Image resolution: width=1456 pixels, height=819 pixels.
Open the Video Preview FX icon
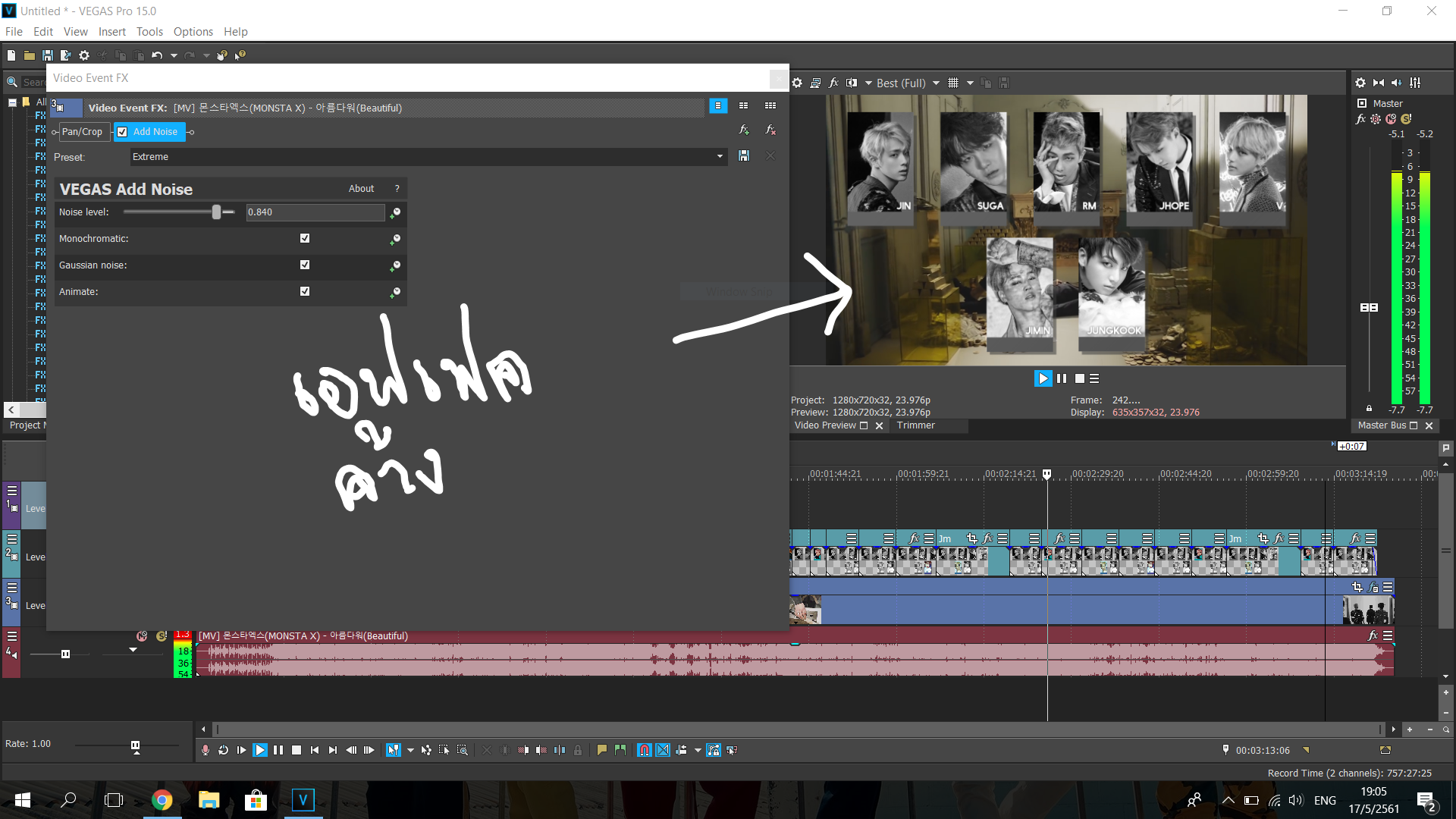(x=833, y=83)
